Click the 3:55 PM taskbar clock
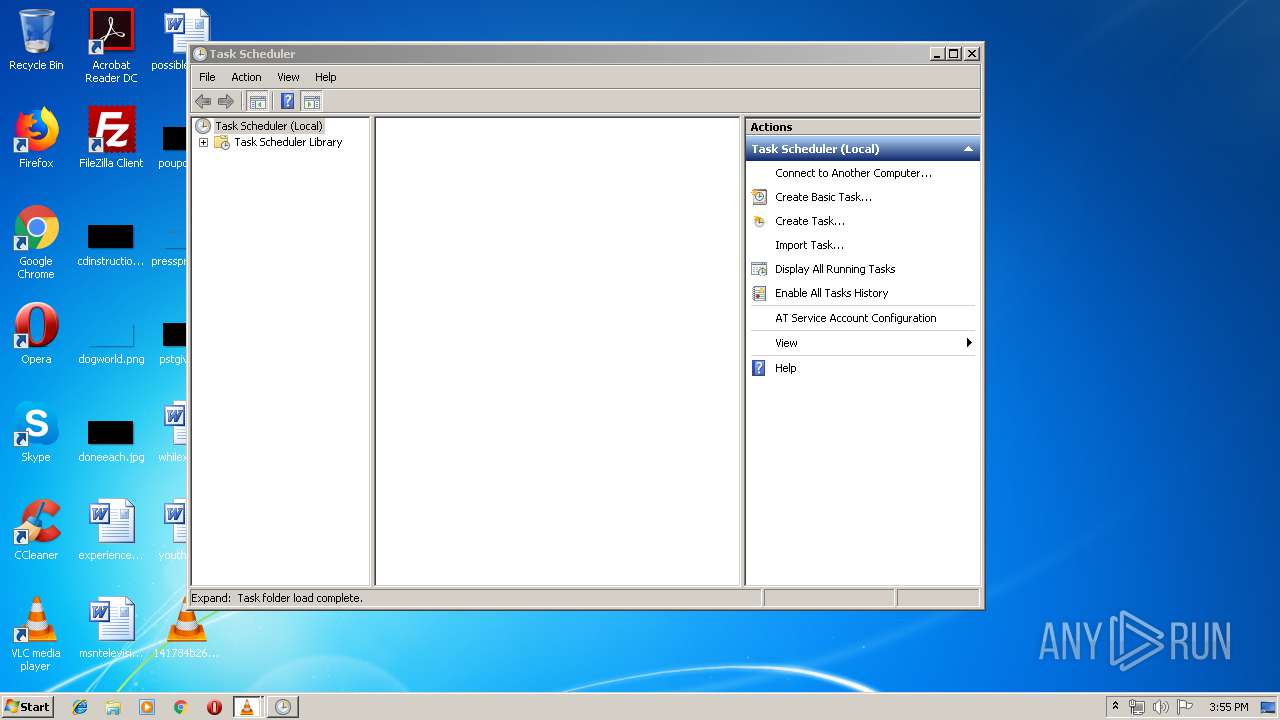The image size is (1280, 720). (1228, 707)
